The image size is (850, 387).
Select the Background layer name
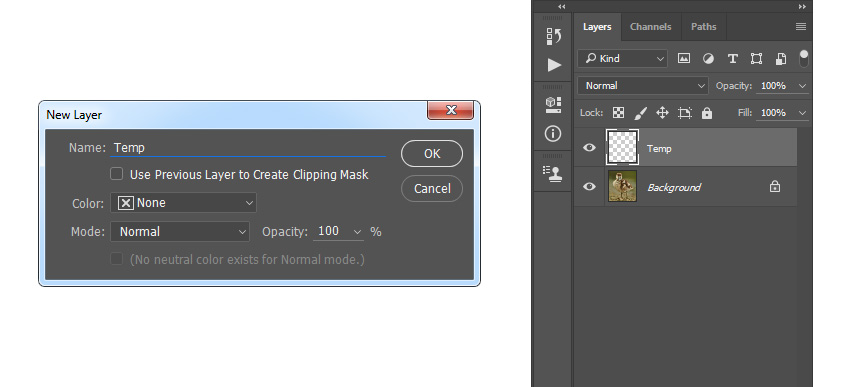tap(674, 188)
